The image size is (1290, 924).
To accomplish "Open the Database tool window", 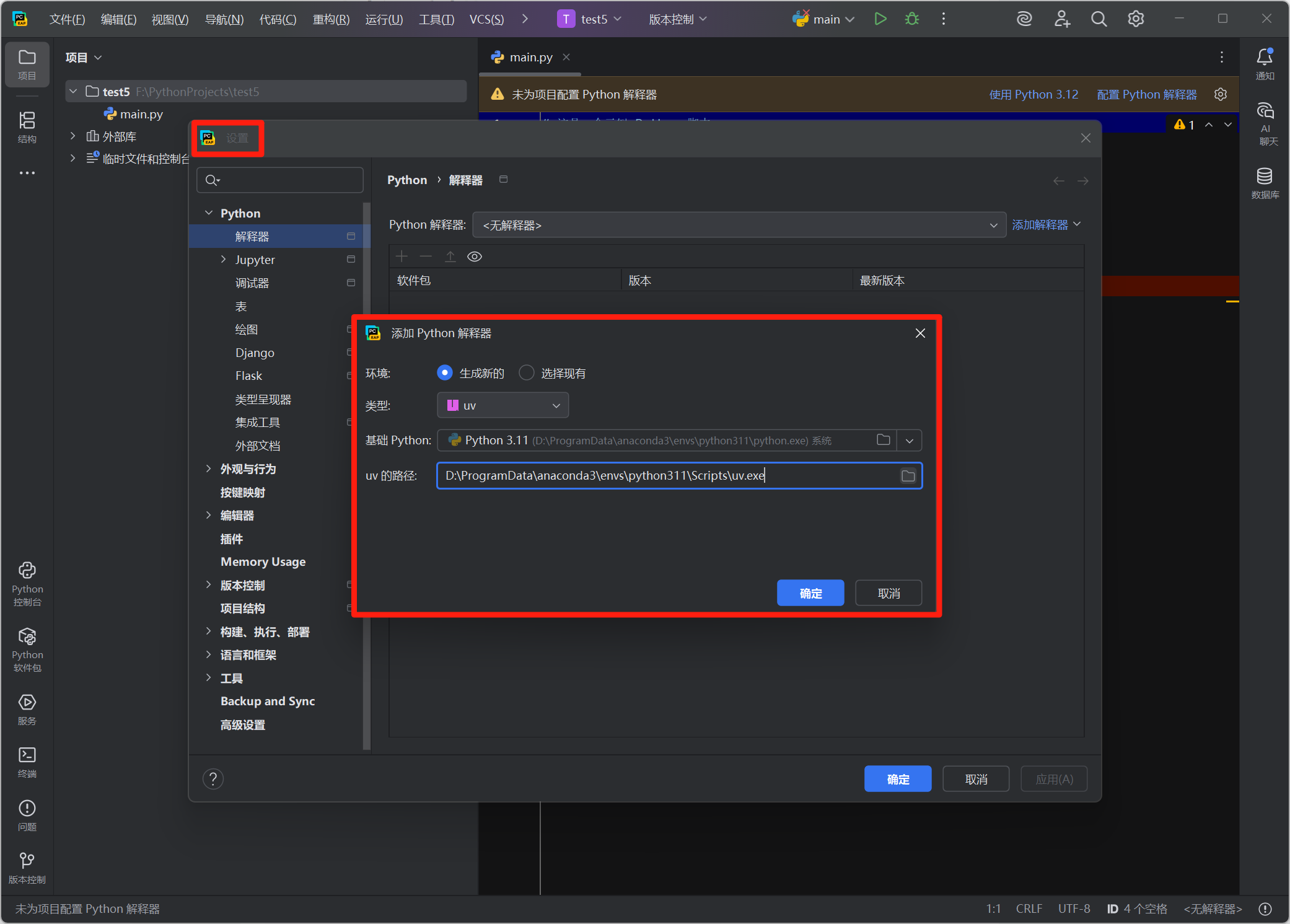I will click(x=1264, y=182).
